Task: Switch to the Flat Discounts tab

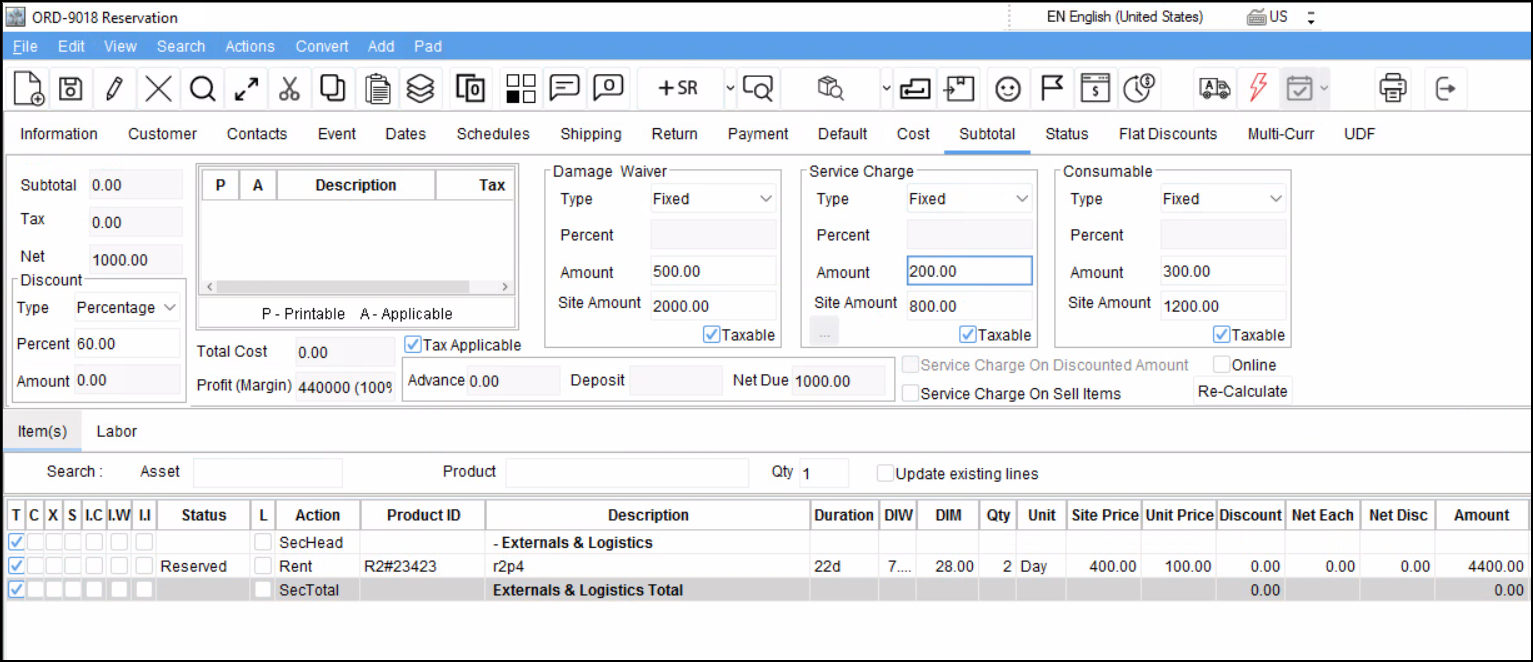Action: [x=1168, y=134]
